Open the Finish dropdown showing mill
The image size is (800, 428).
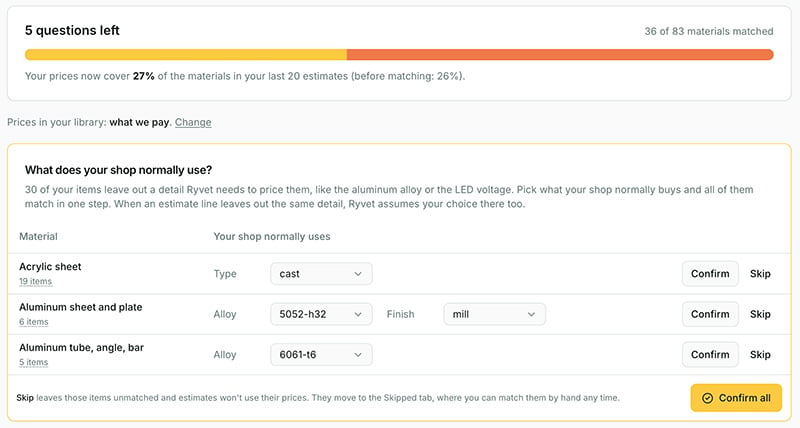click(x=494, y=314)
